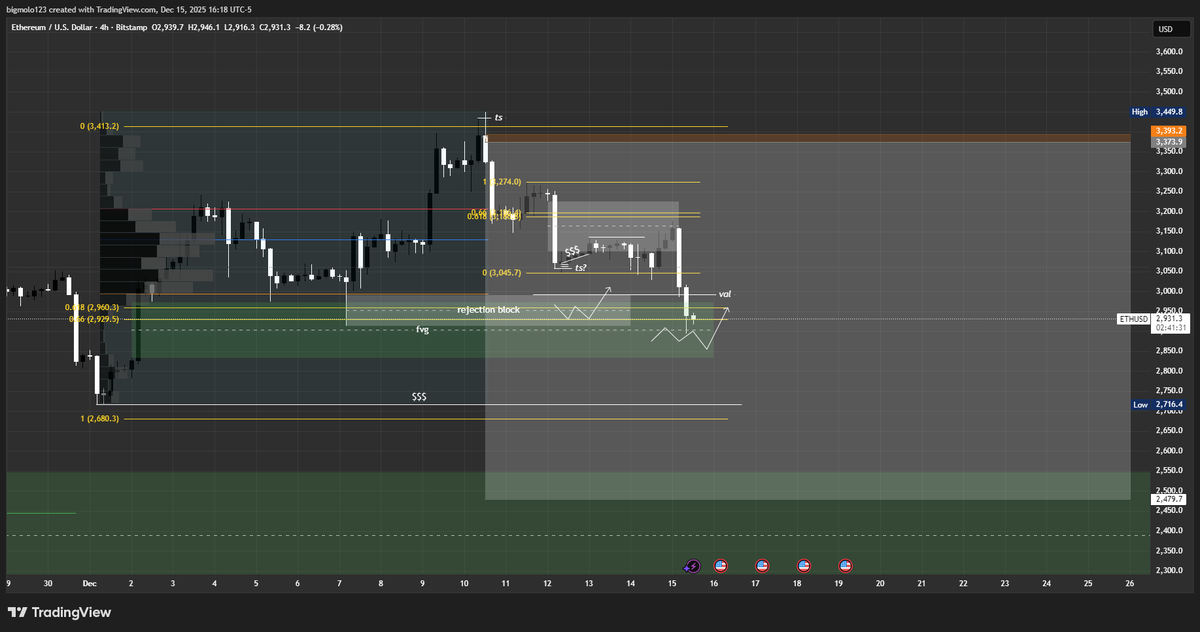
Task: Click the 3,600.0 price axis label
Action: point(1169,52)
